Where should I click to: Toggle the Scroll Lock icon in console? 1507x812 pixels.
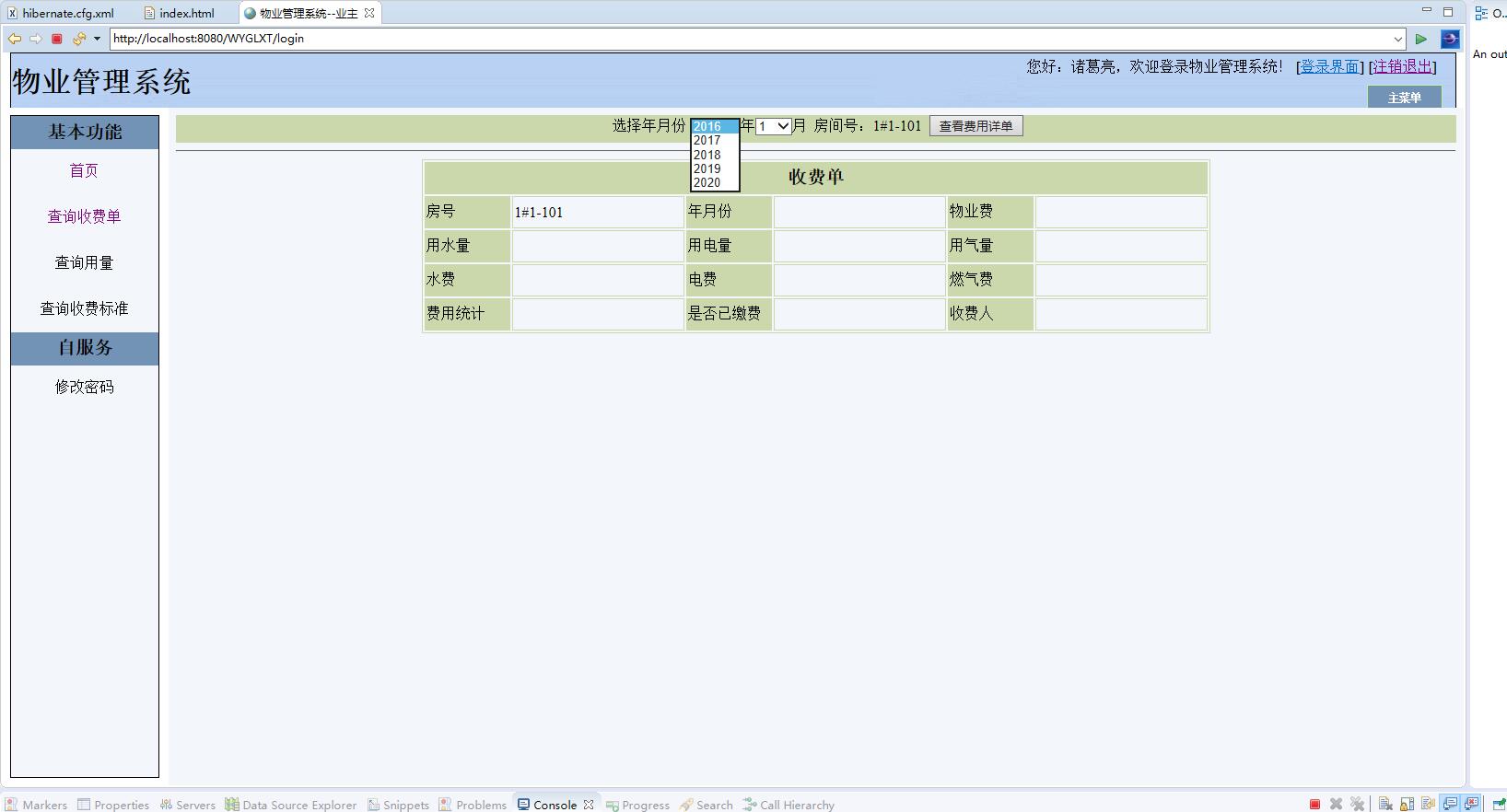tap(1407, 804)
